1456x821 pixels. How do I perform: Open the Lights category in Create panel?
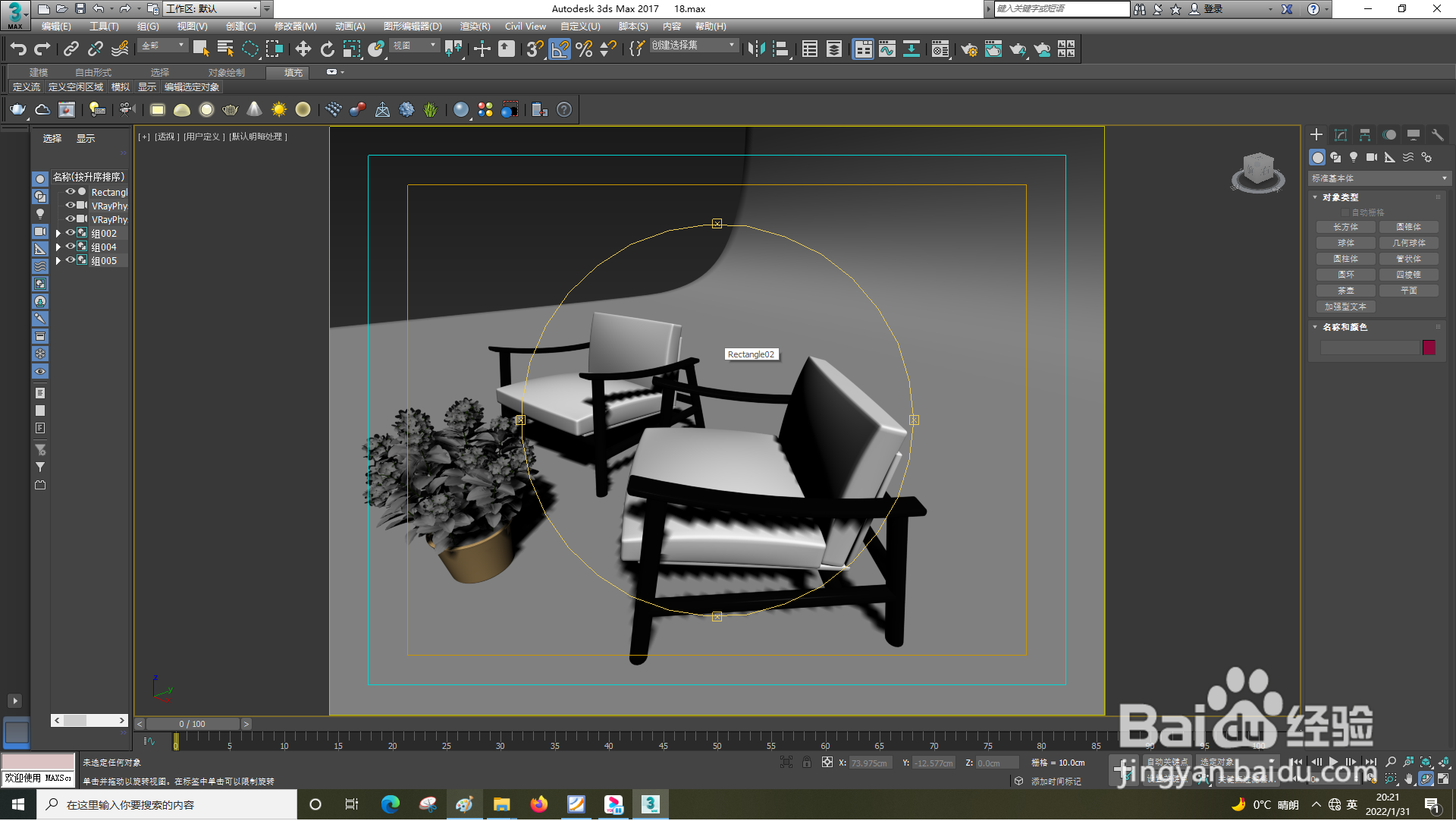pyautogui.click(x=1354, y=157)
